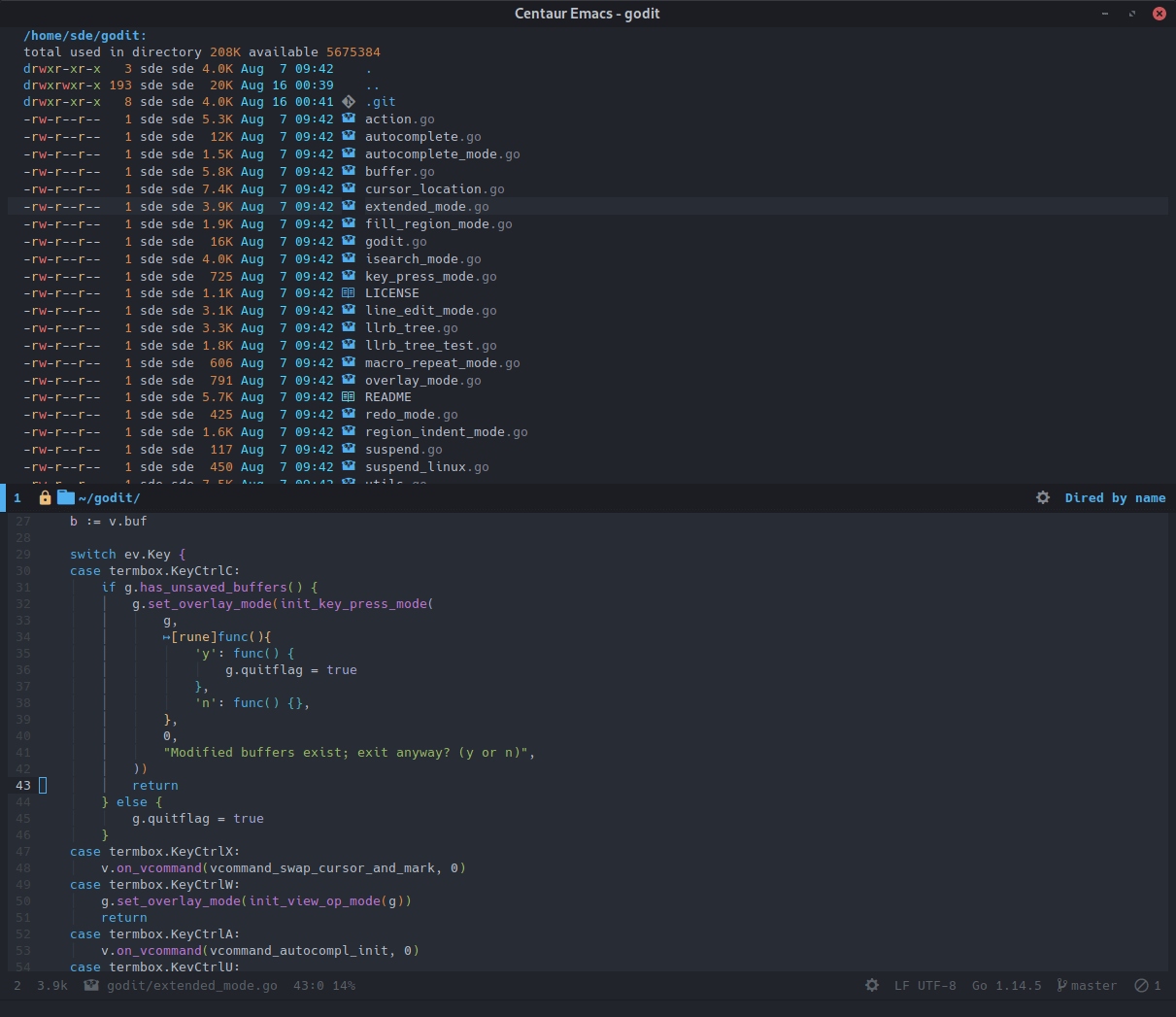Click the Go 1.14.5 version indicator
1176x1017 pixels.
coord(1007,986)
